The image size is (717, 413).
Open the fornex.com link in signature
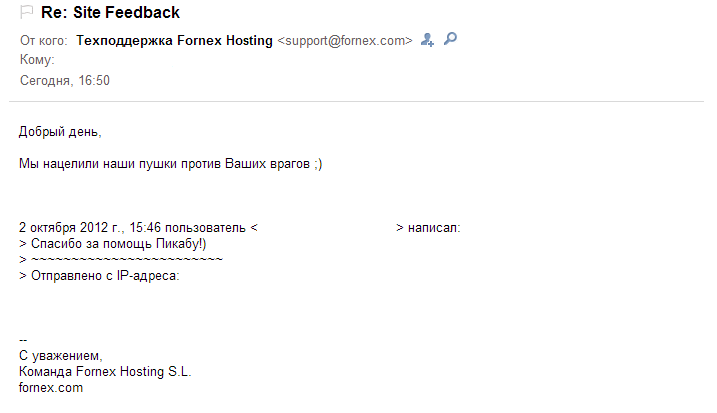[51, 388]
